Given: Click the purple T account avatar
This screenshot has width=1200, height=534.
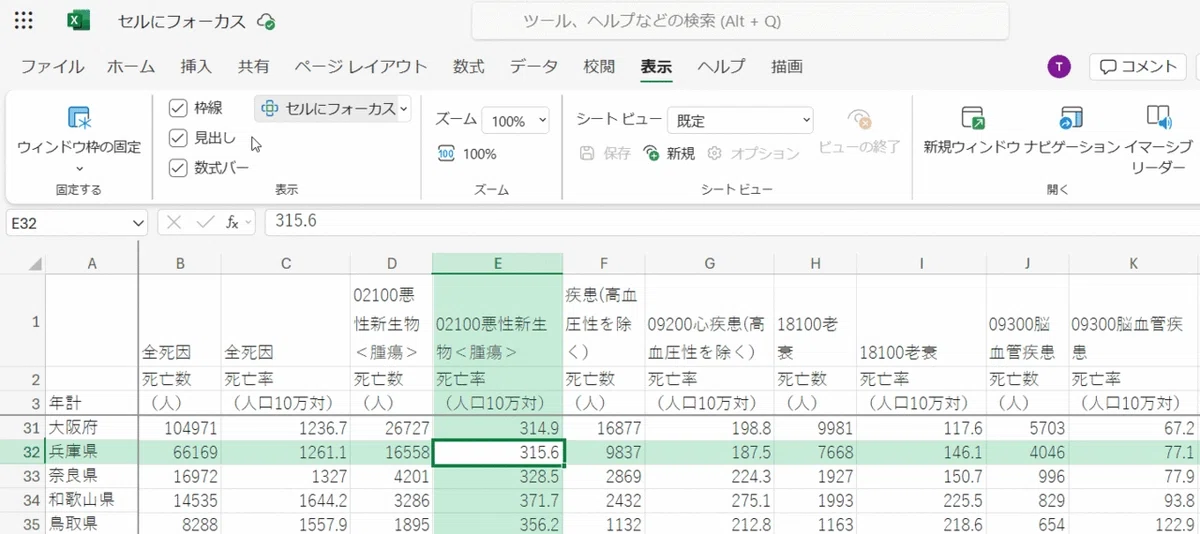Looking at the screenshot, I should coord(1058,67).
